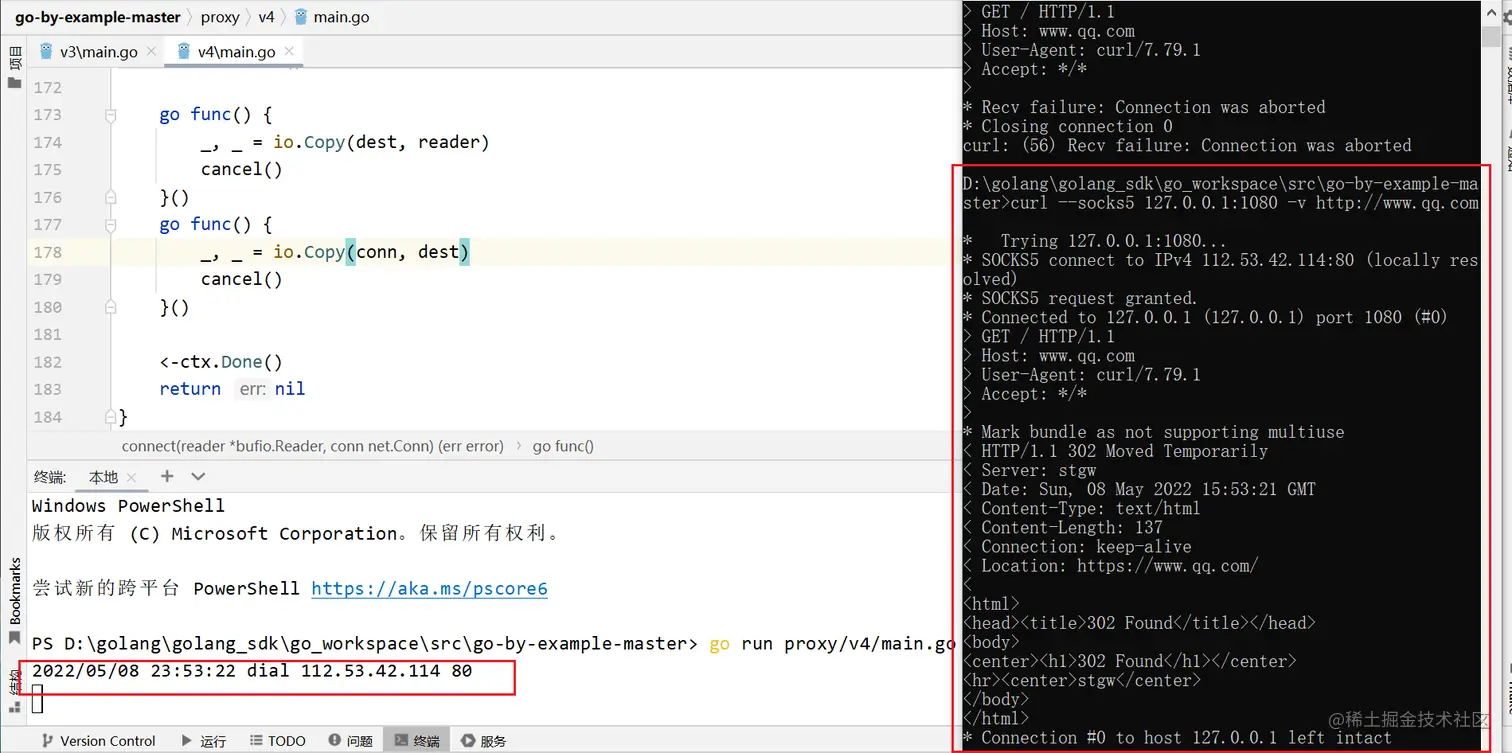
Task: Close the 本地 terminal tab
Action: (132, 478)
